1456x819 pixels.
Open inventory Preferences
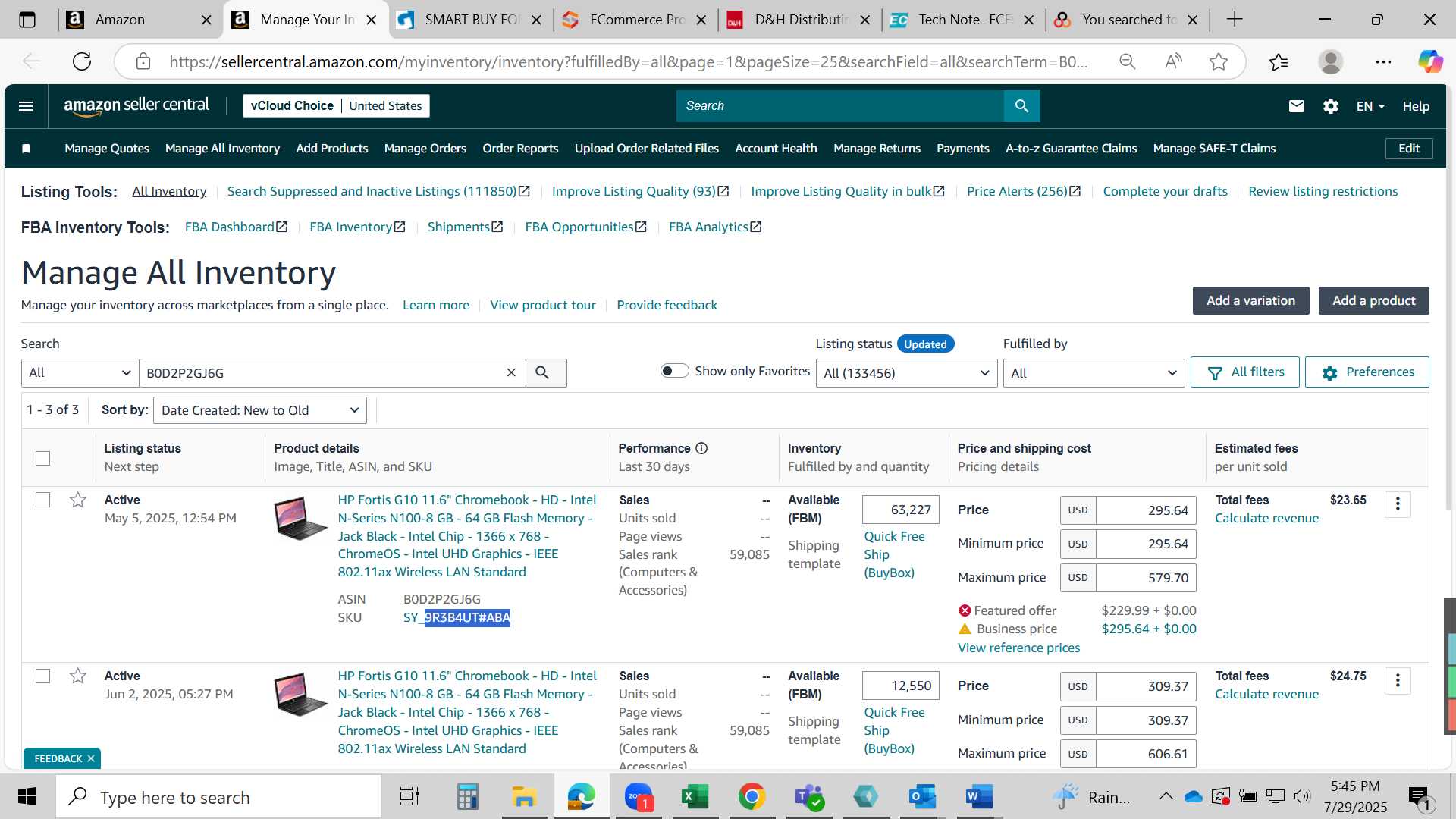[1367, 372]
